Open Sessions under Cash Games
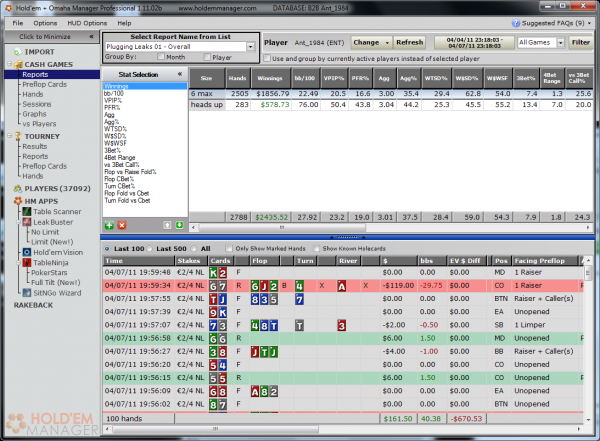Viewport: 600px width, 441px height. coord(36,104)
